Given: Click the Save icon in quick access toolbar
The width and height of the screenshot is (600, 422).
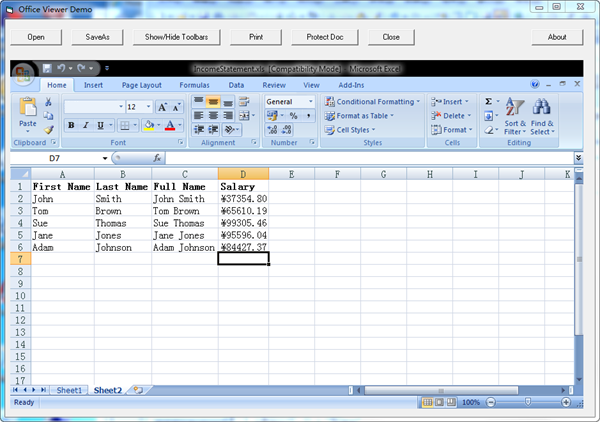Looking at the screenshot, I should click(x=47, y=68).
